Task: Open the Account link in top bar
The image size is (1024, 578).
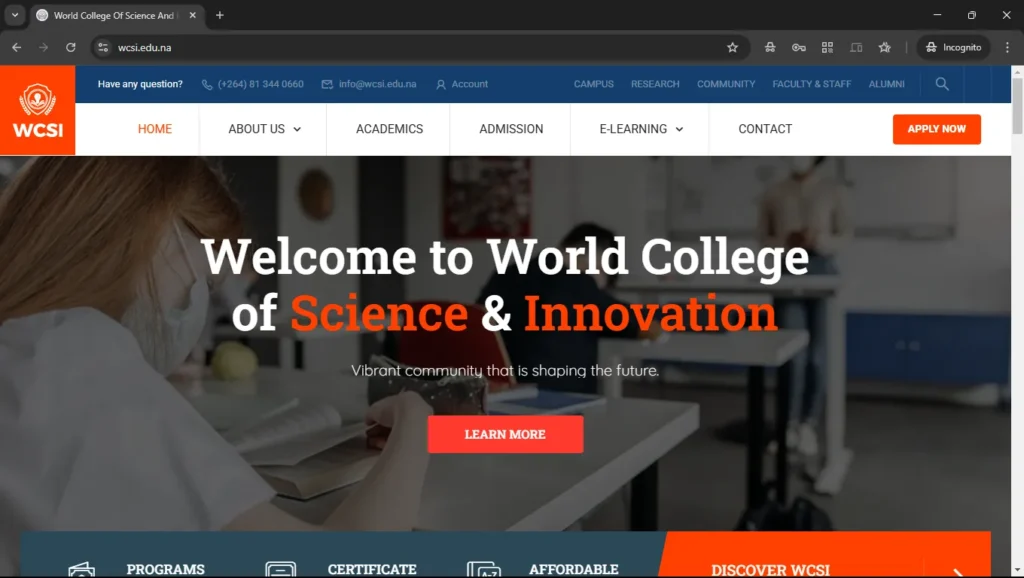Action: click(462, 84)
